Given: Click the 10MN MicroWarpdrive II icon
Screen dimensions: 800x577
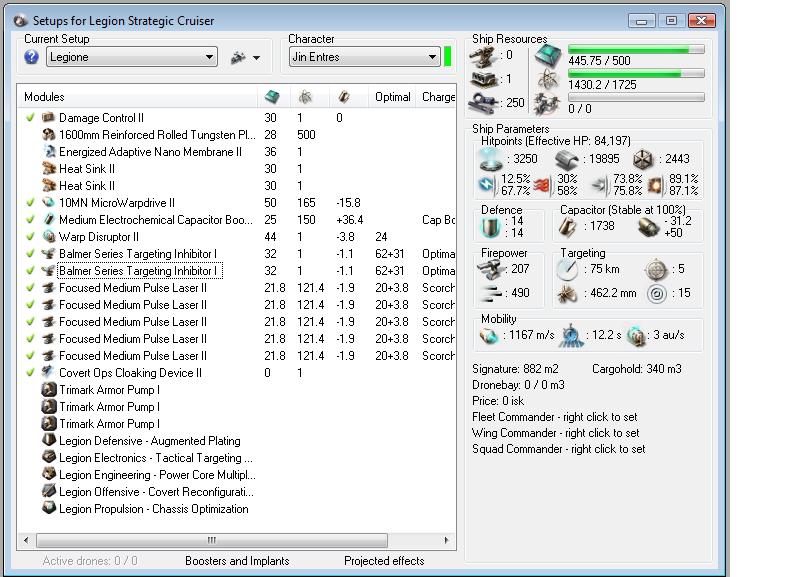Looking at the screenshot, I should [x=48, y=203].
